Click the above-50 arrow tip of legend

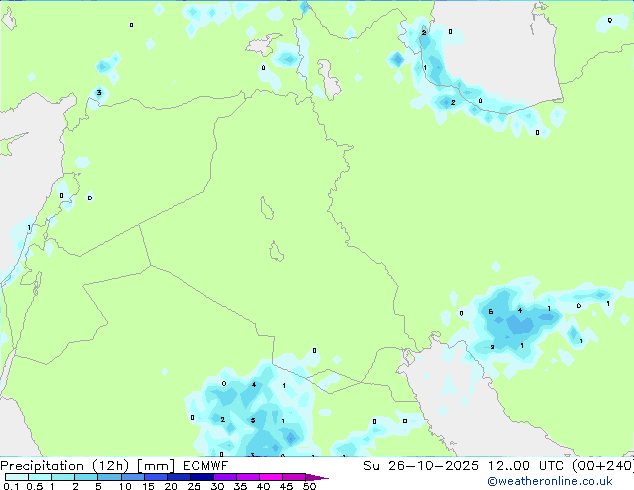pos(317,477)
